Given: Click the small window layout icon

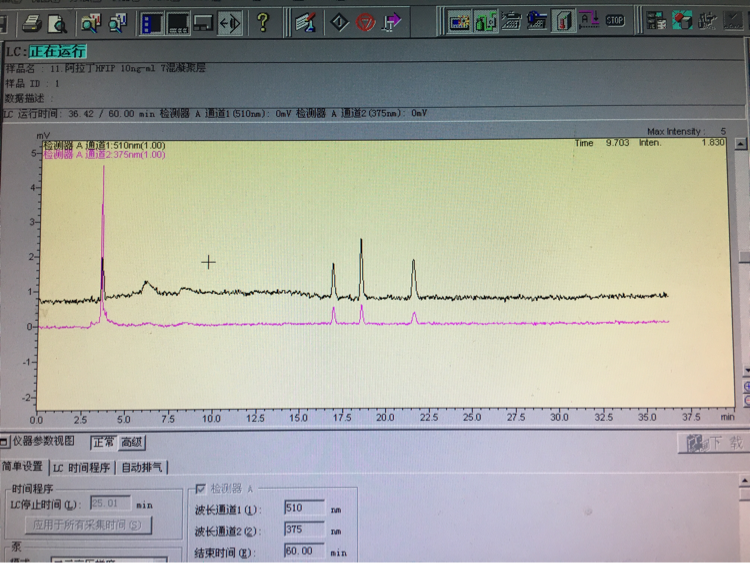Looking at the screenshot, I should (203, 23).
